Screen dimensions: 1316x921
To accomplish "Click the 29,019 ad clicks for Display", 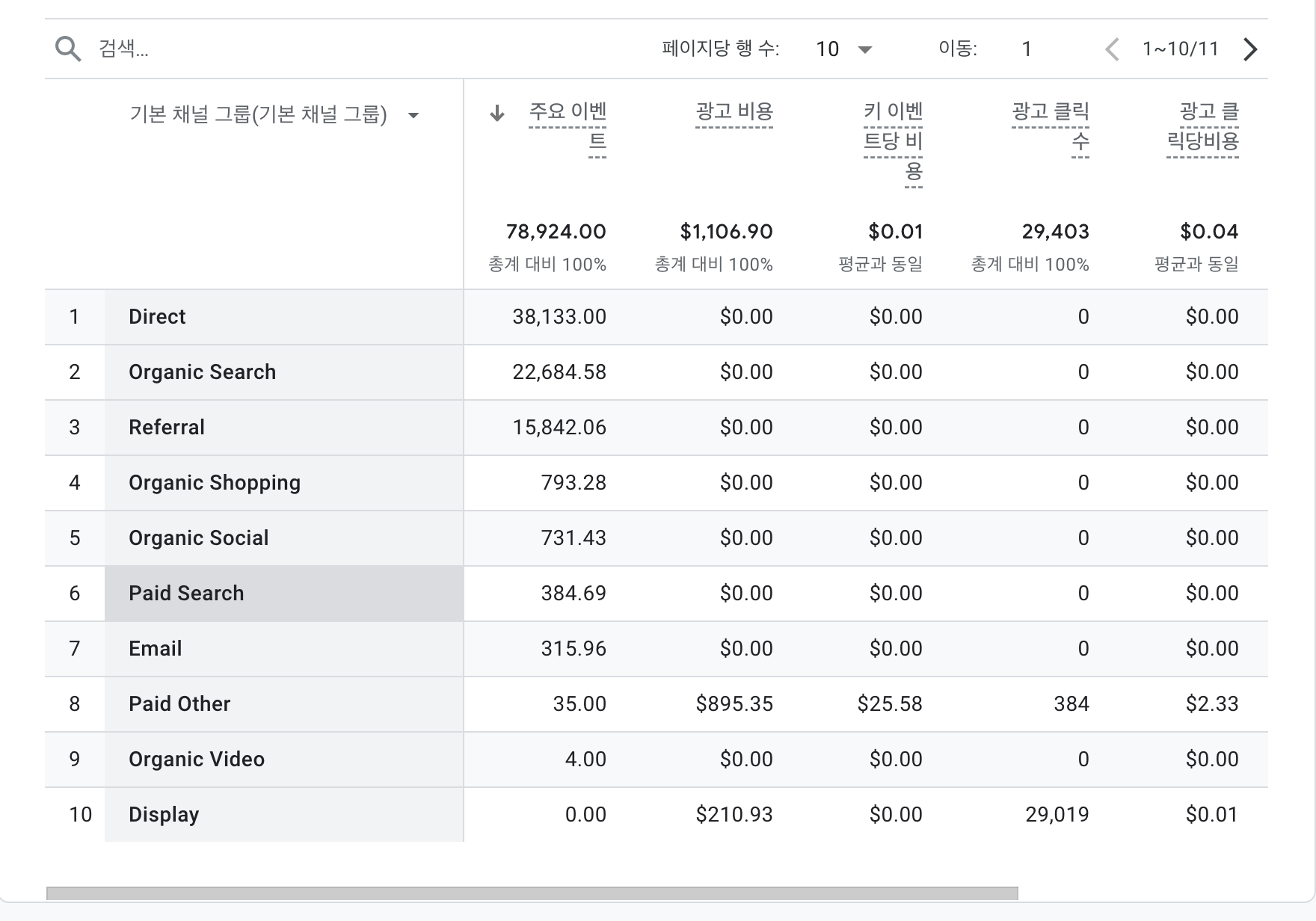I will 1057,815.
